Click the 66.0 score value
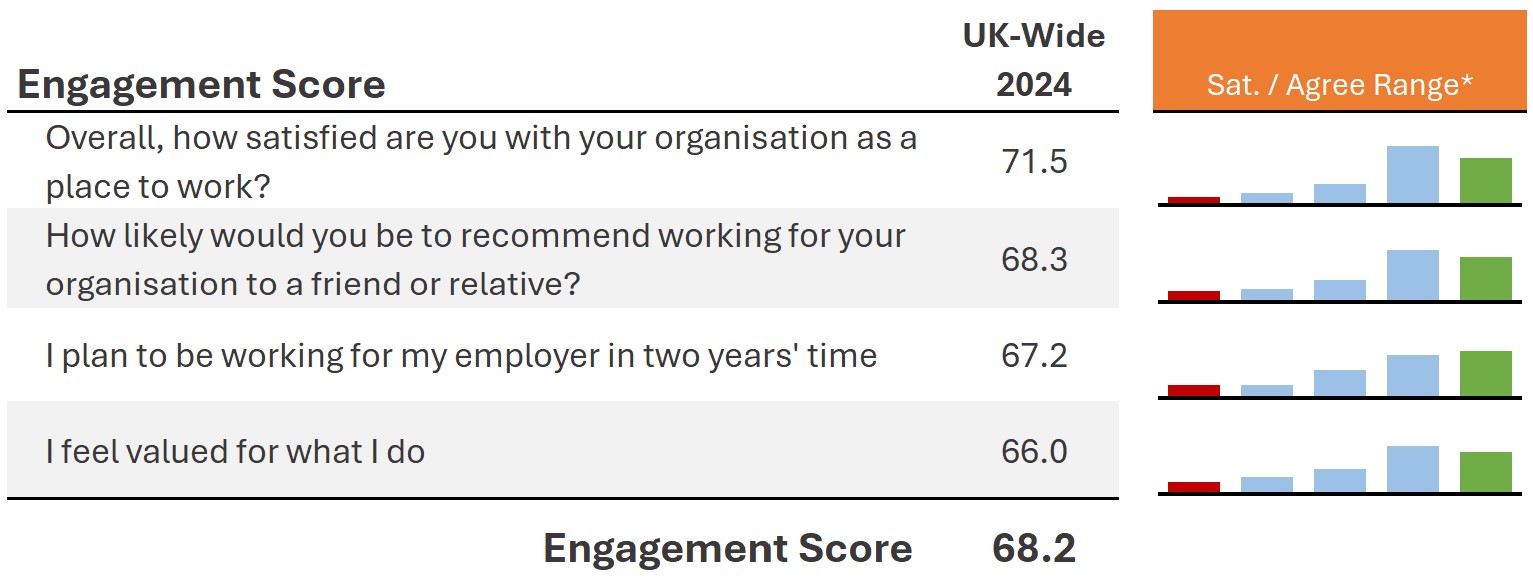This screenshot has width=1533, height=582. (x=1034, y=451)
